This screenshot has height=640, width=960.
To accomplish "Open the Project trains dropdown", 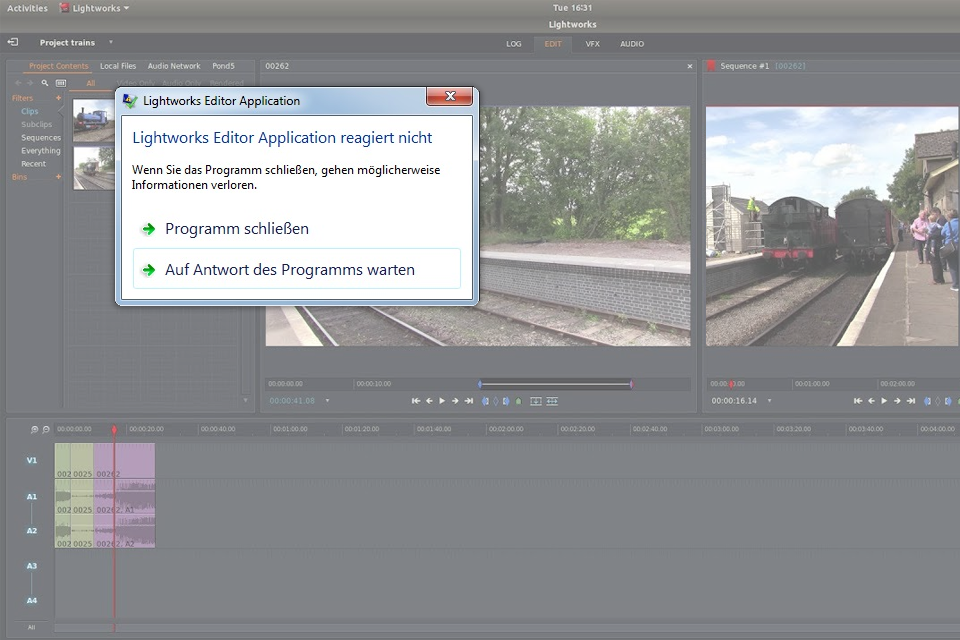I will 110,43.
